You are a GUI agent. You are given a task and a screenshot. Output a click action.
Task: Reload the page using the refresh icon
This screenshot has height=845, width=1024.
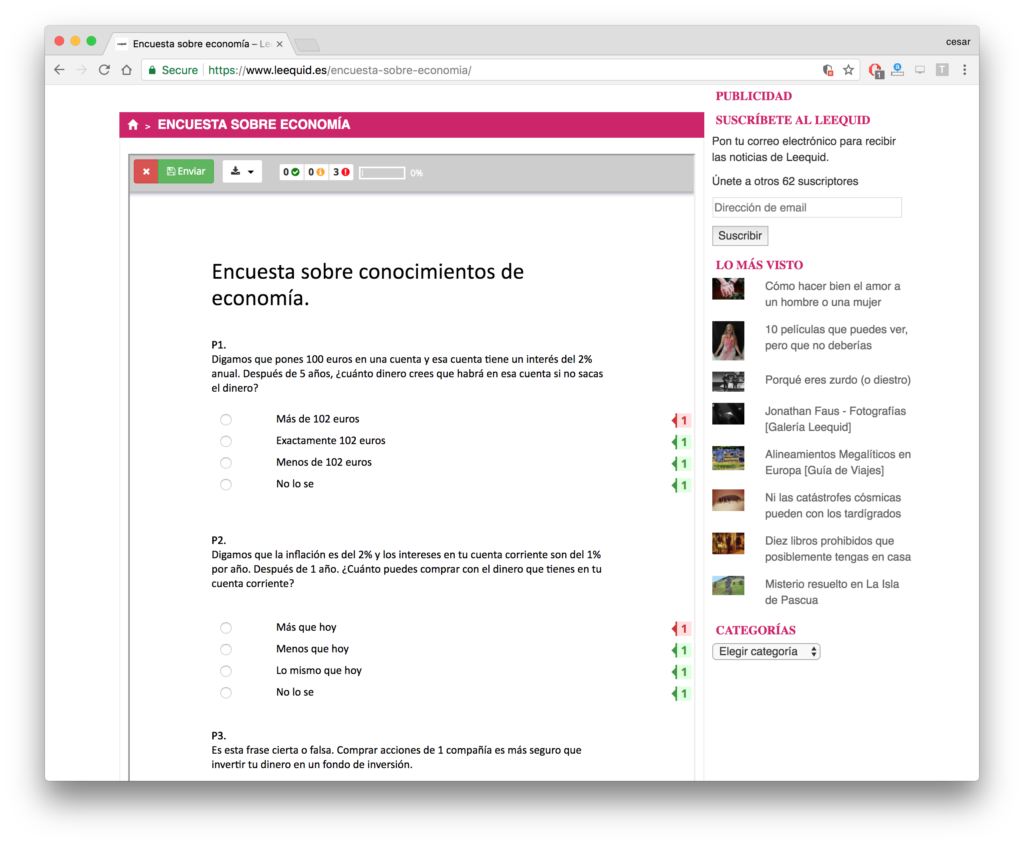(104, 70)
